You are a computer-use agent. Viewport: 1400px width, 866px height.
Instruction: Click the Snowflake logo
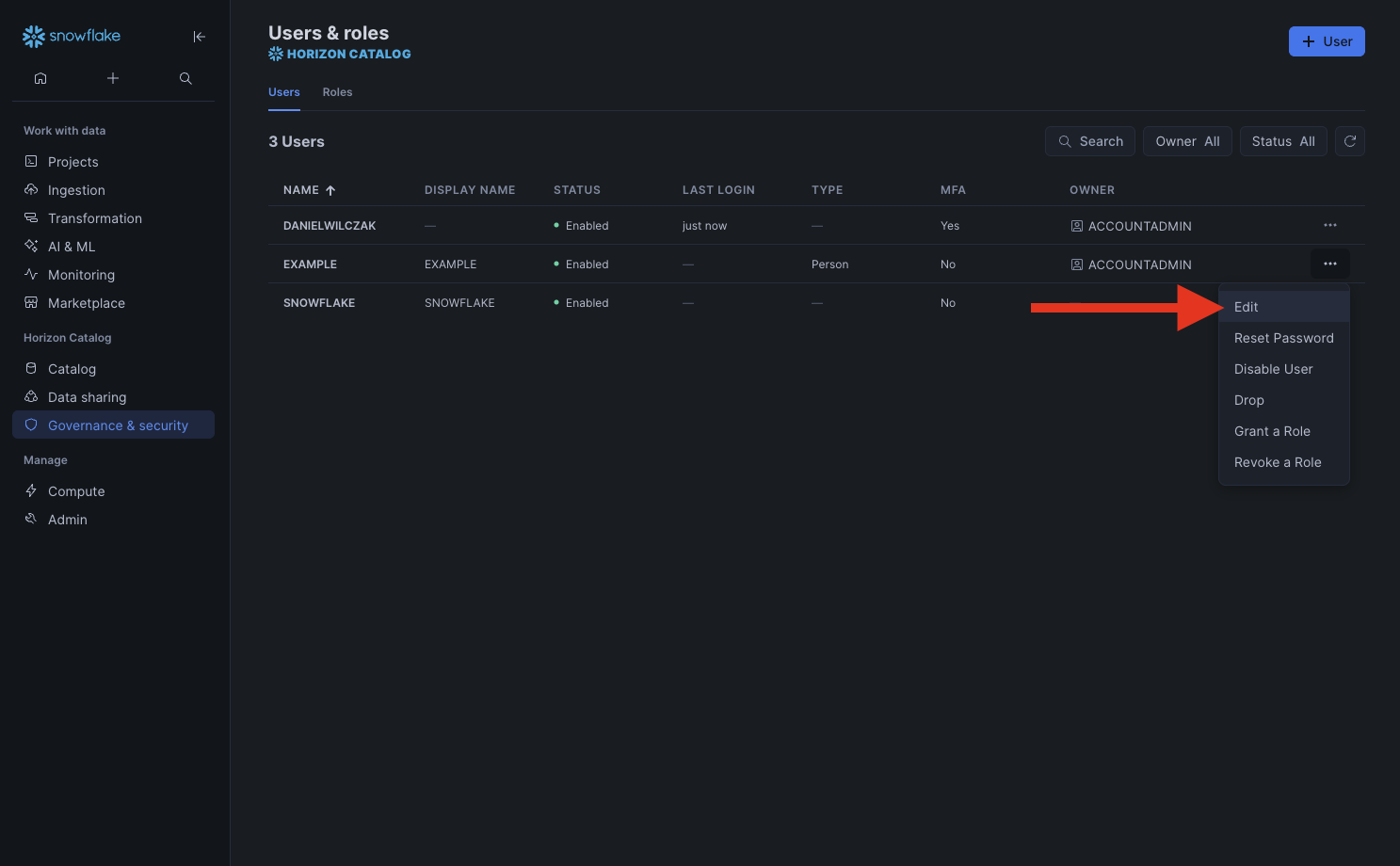[x=72, y=36]
